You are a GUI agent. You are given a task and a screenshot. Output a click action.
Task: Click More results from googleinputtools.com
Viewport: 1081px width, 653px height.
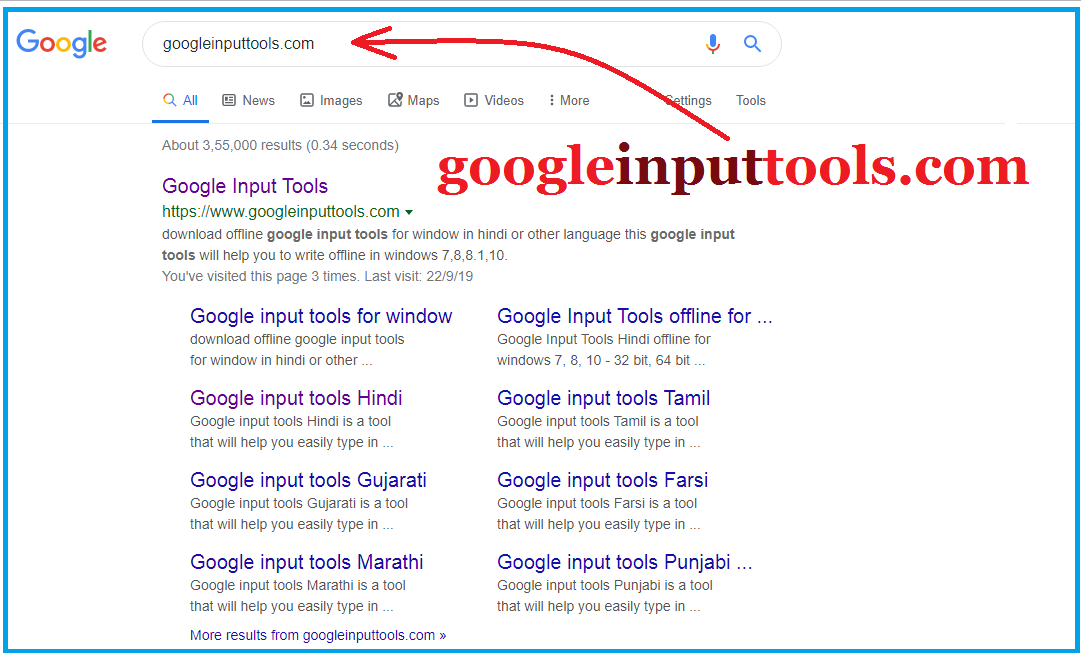(317, 634)
